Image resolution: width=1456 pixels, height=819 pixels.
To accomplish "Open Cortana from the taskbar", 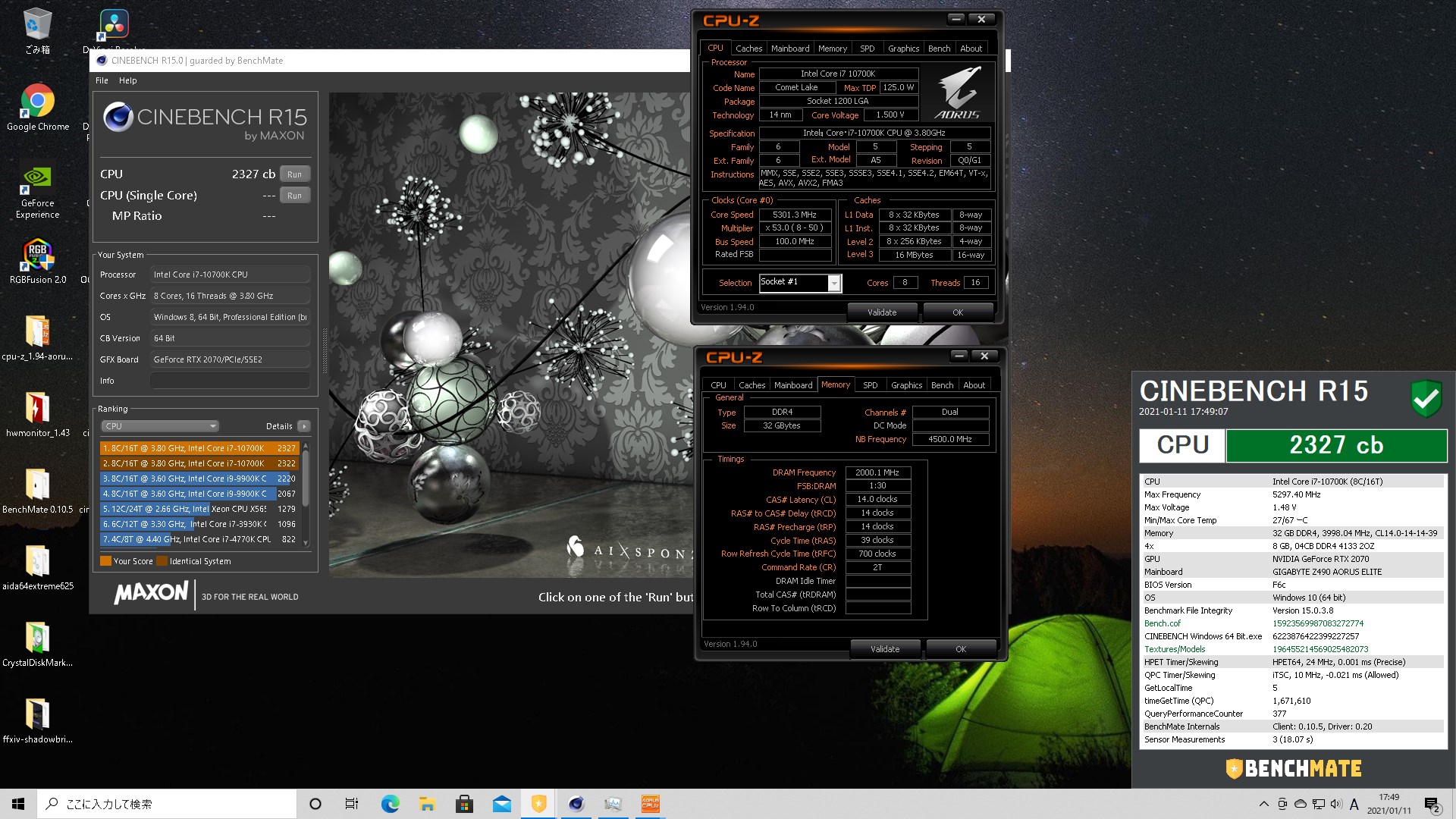I will coord(315,804).
